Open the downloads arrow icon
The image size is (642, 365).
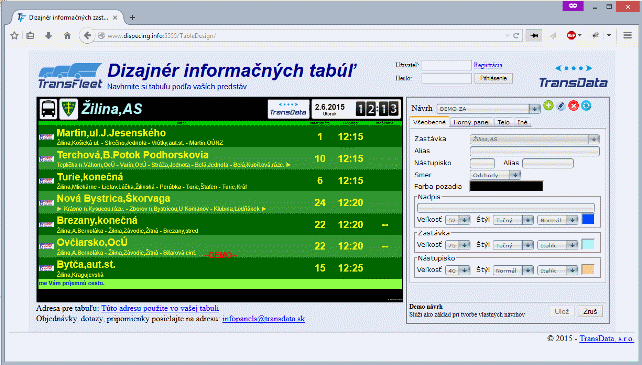(48, 36)
